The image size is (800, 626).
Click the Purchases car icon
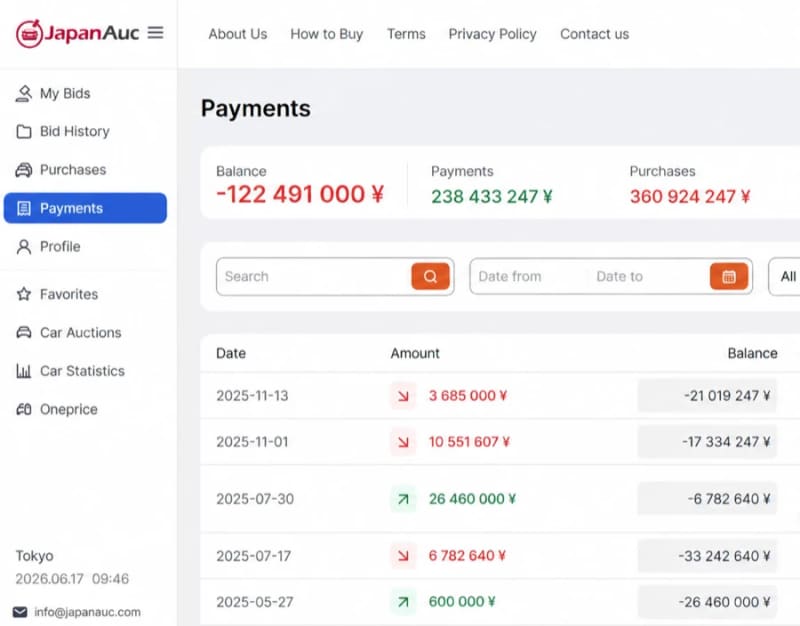pos(23,170)
